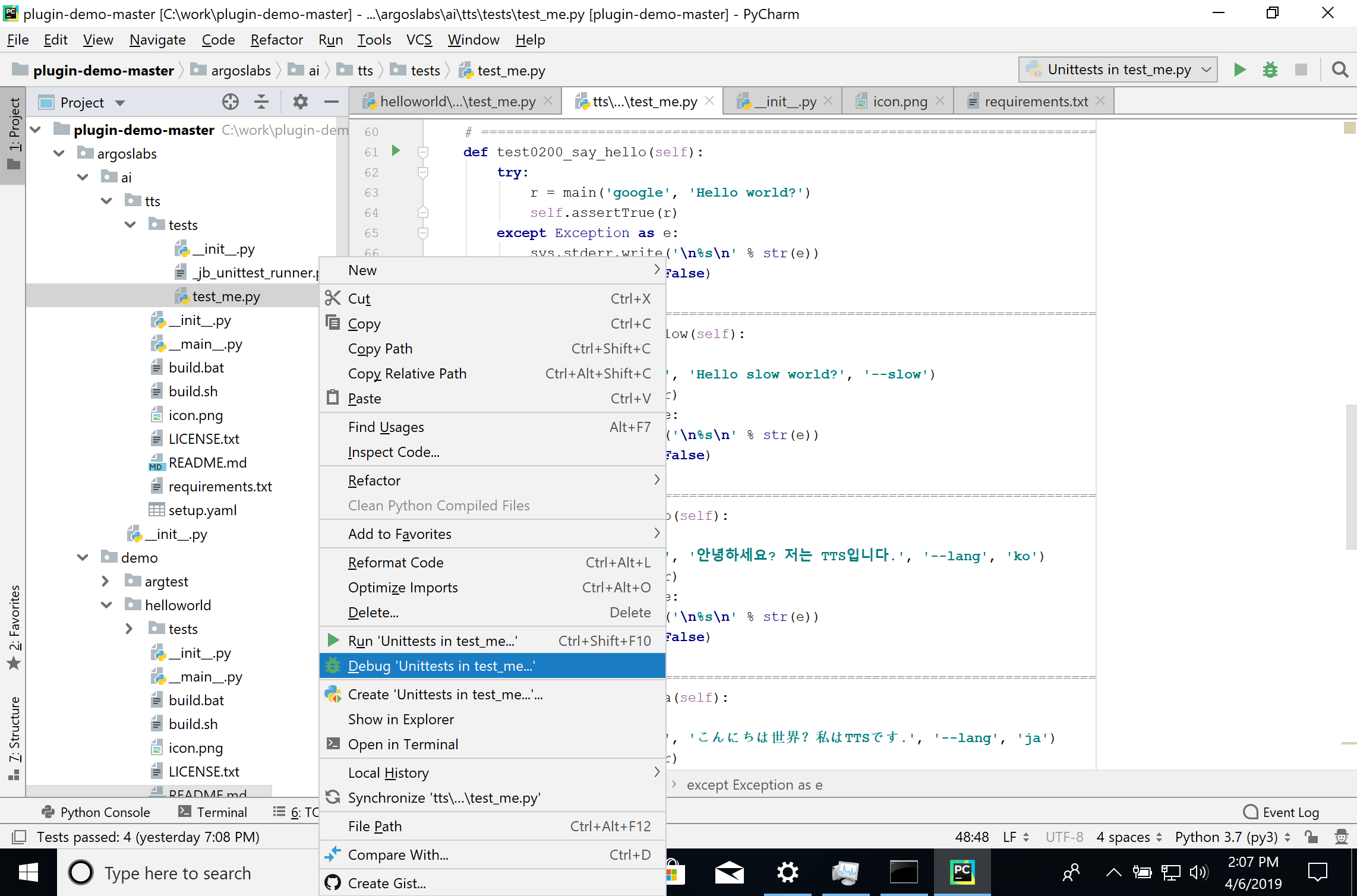The height and width of the screenshot is (896, 1357).
Task: Click the stop square icon in toolbar
Action: (x=1301, y=70)
